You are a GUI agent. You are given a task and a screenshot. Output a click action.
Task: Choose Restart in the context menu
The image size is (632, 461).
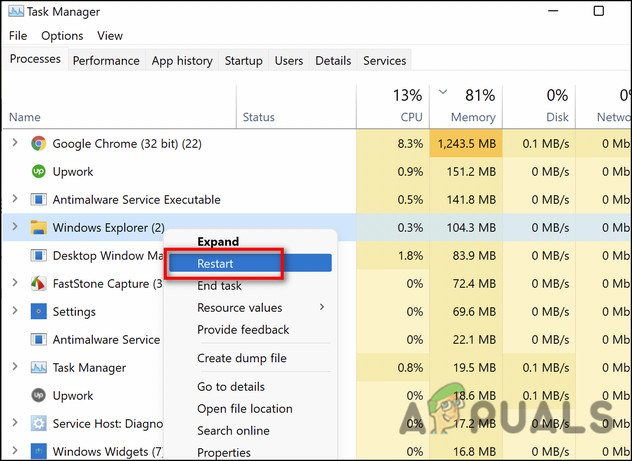coord(250,264)
